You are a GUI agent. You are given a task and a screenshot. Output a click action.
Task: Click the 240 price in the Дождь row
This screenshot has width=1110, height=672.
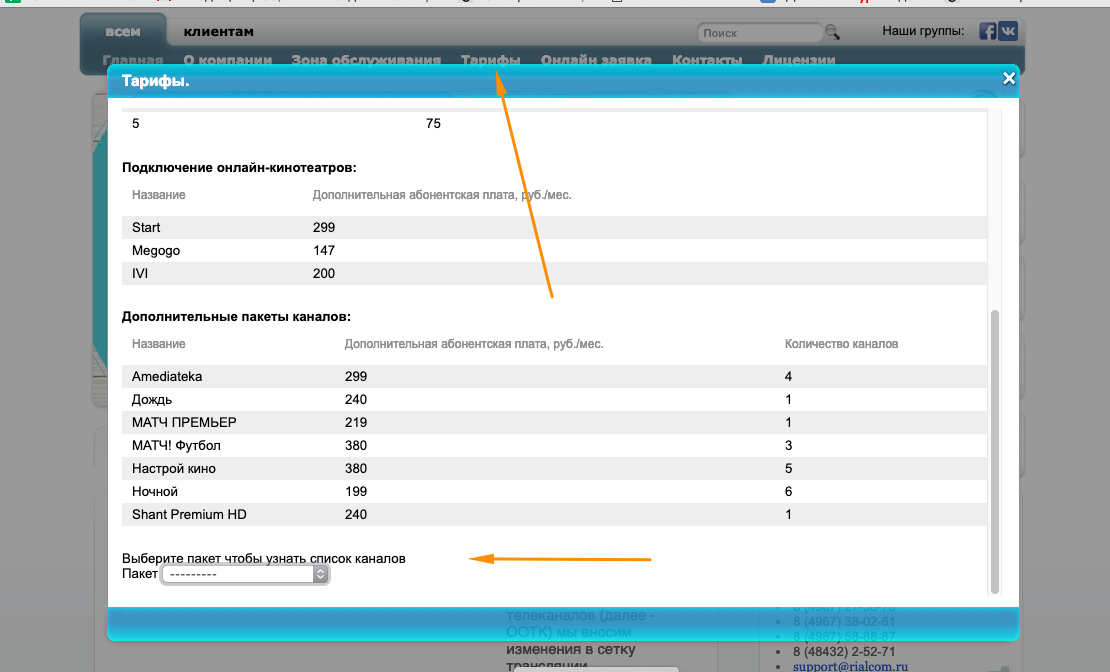pos(355,399)
